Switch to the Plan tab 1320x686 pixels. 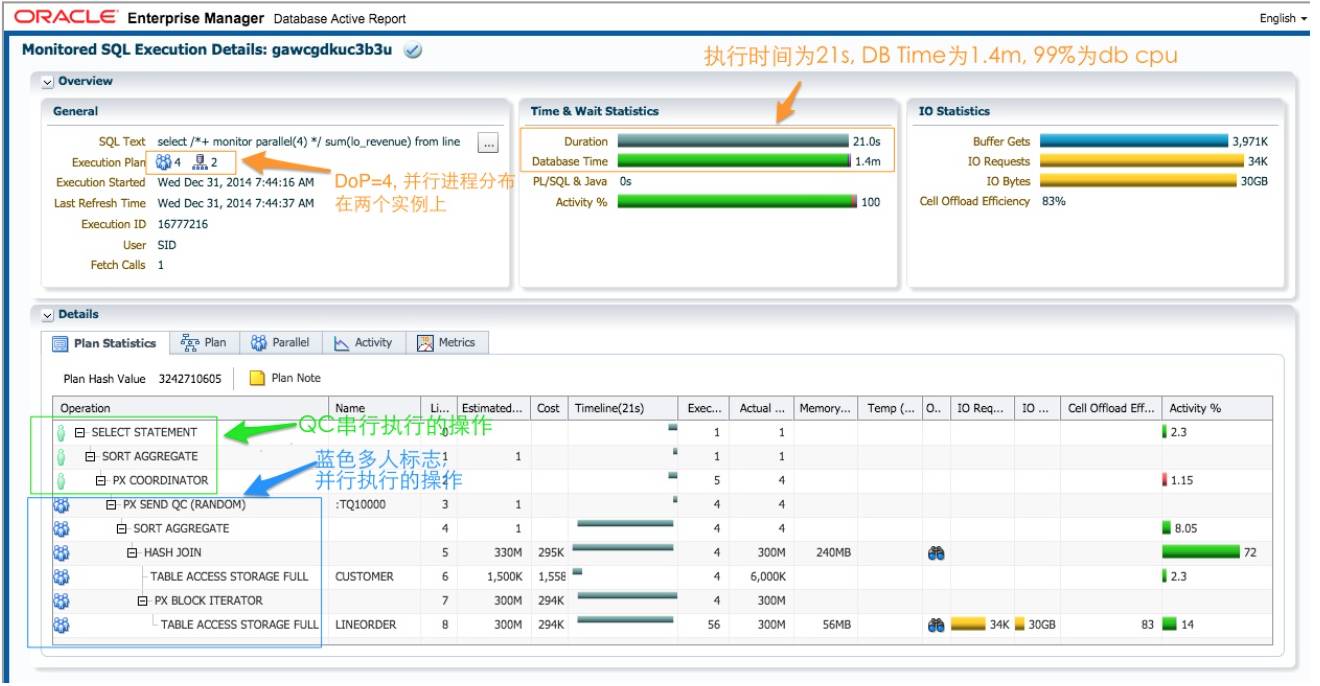pos(204,343)
